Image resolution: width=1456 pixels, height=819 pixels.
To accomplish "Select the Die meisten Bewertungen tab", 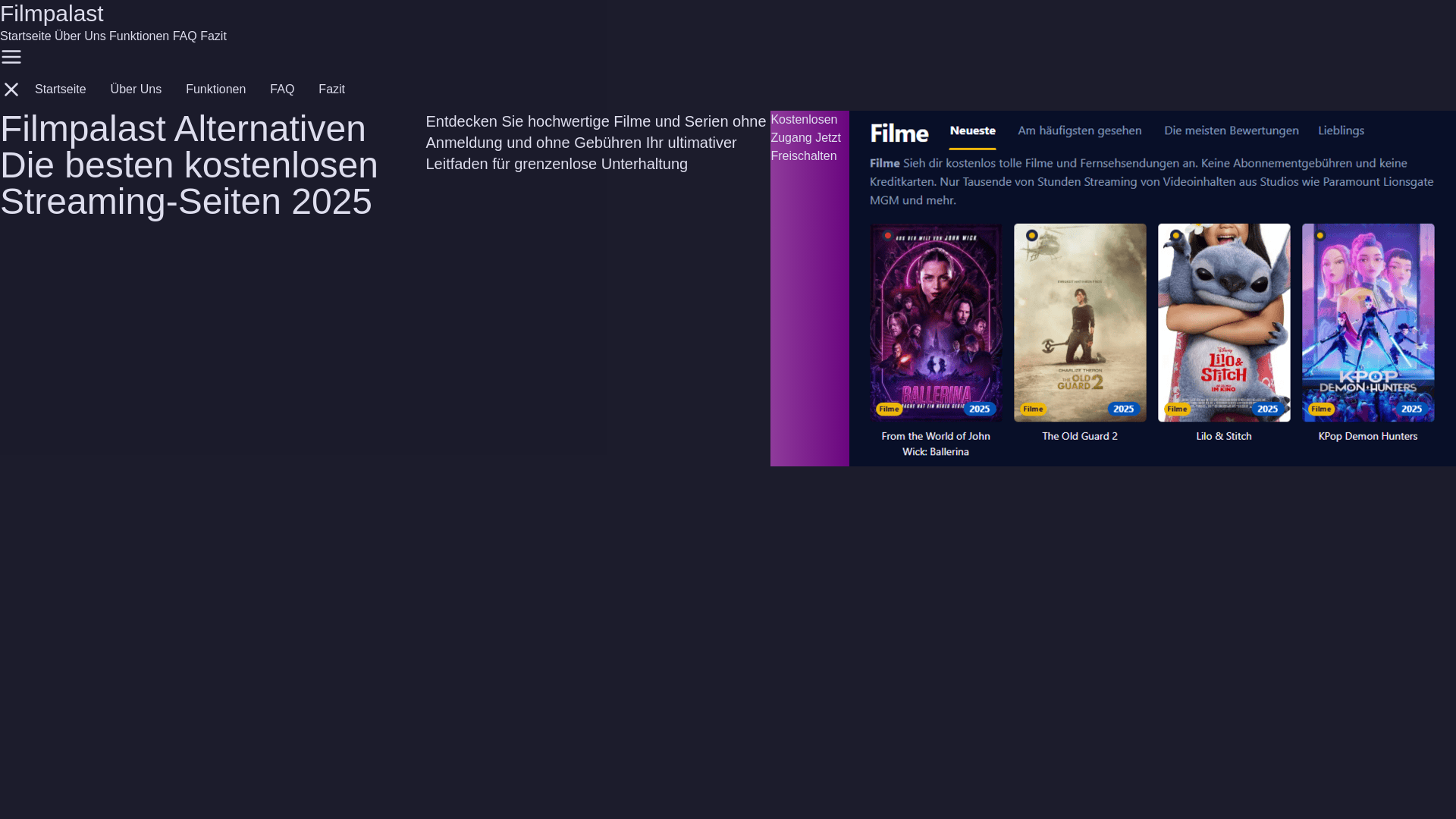I will pos(1231,130).
